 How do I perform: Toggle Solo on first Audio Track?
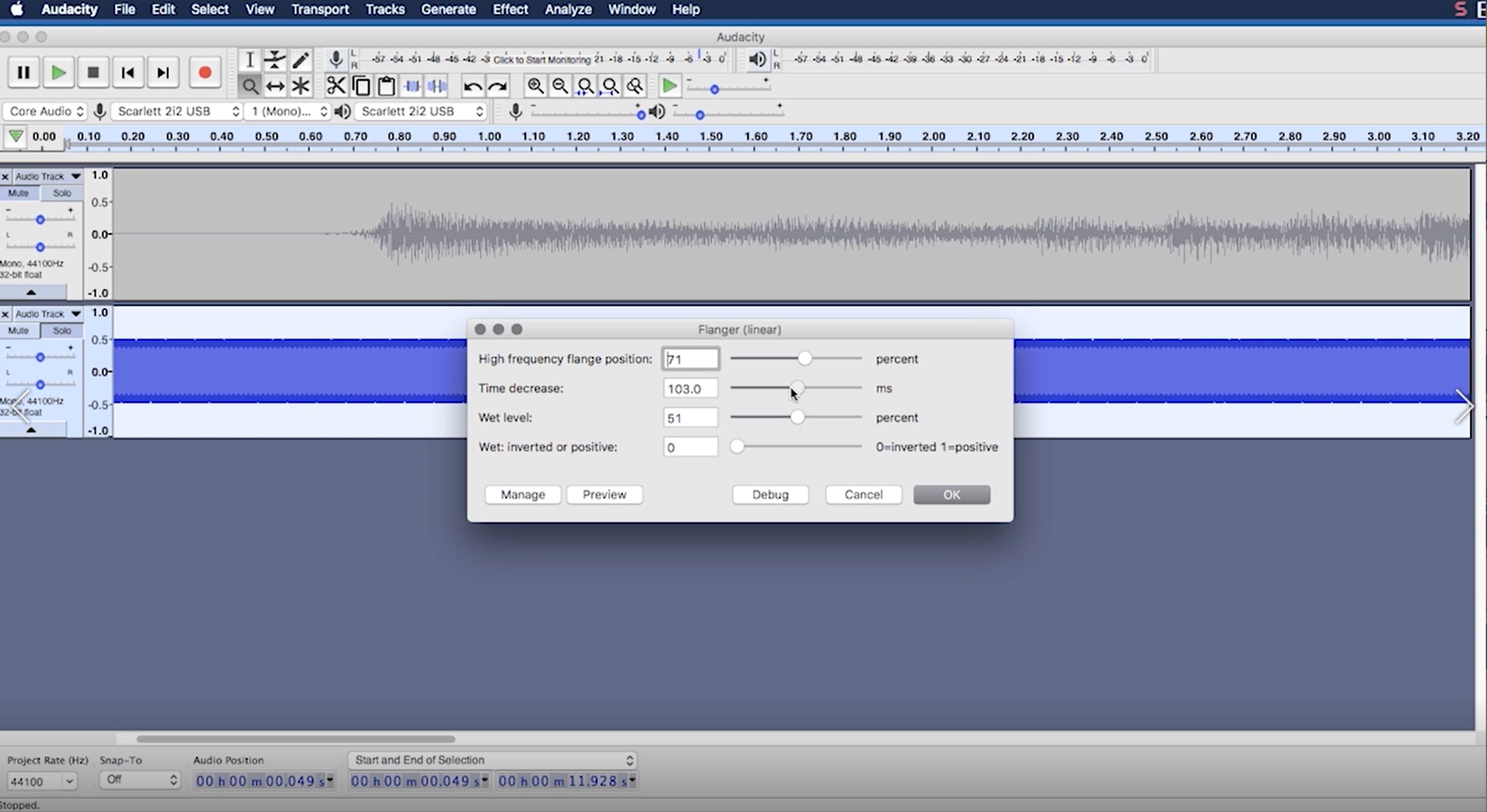62,193
